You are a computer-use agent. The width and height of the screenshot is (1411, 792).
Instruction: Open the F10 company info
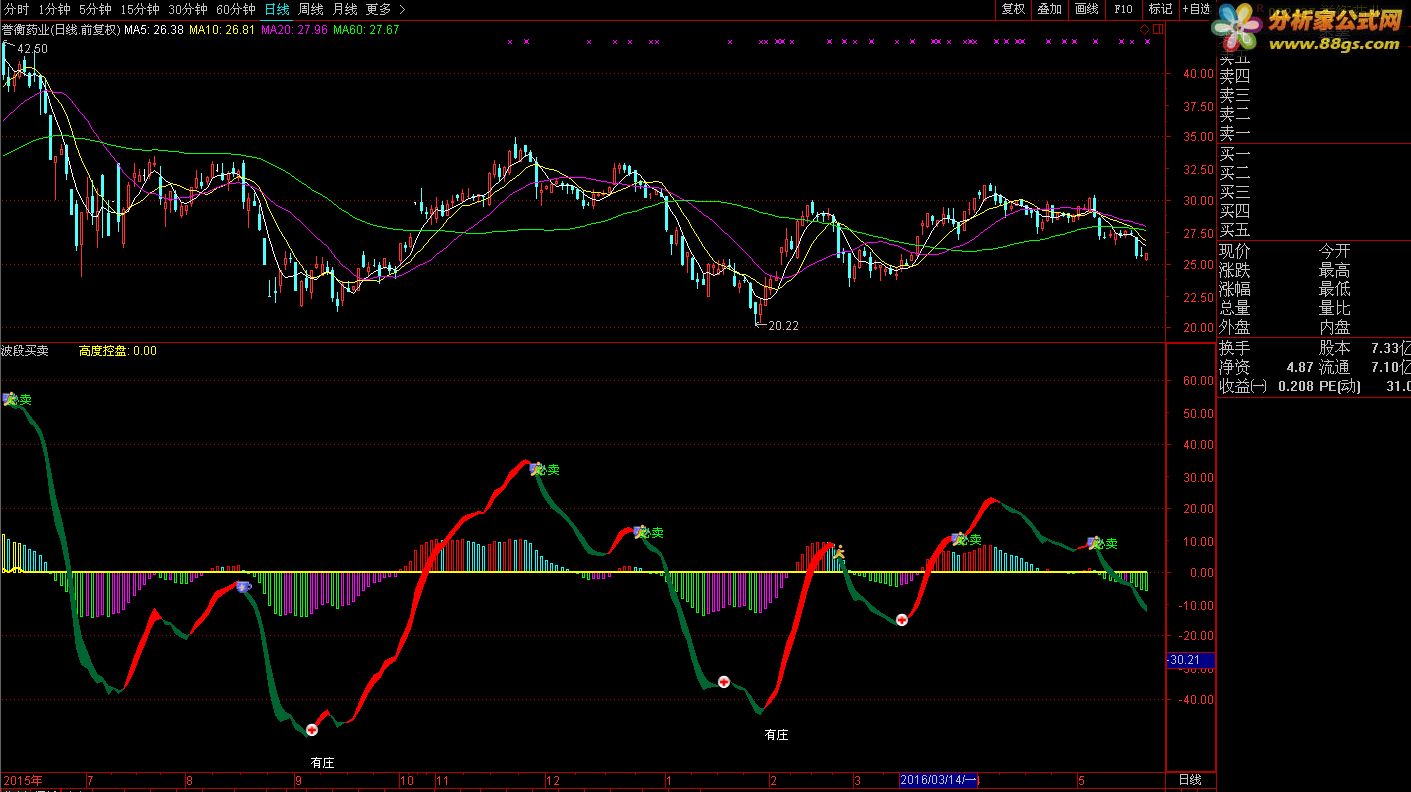[x=1123, y=9]
